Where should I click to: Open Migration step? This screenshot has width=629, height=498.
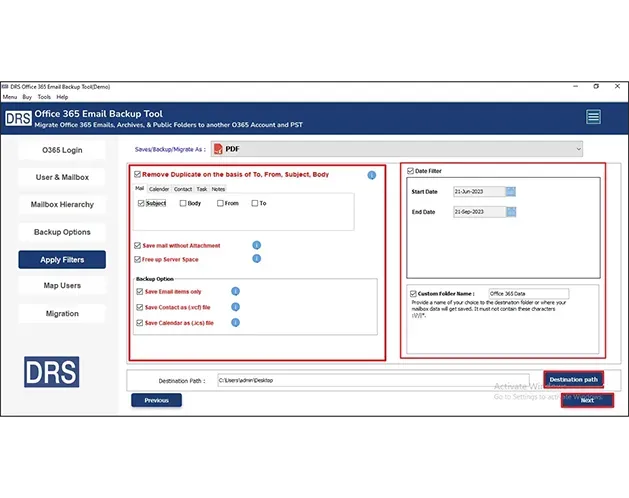(62, 314)
